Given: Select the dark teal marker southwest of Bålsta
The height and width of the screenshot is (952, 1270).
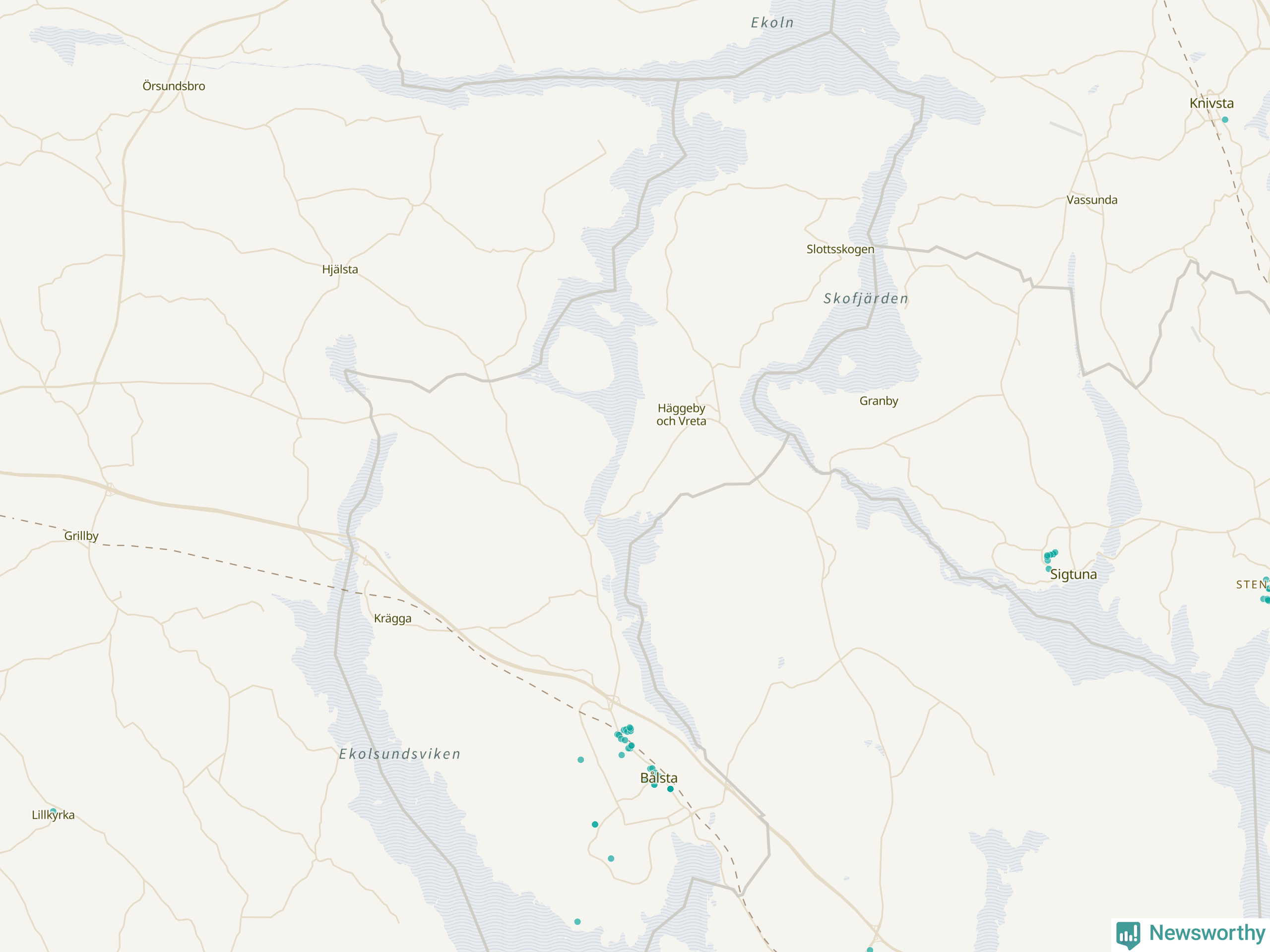Looking at the screenshot, I should [x=595, y=825].
